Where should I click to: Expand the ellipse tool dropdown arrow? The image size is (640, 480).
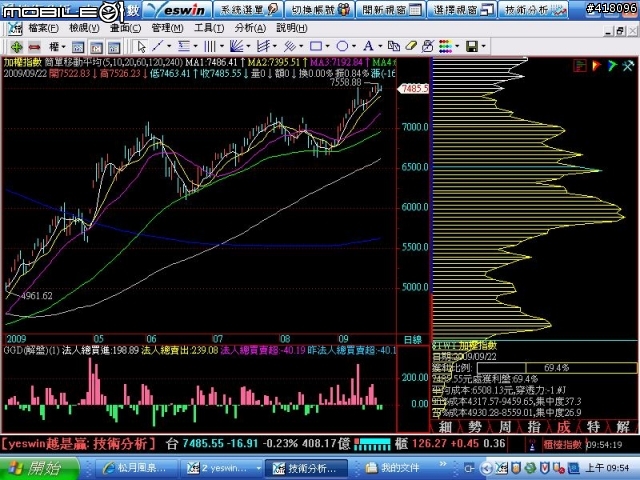pos(353,46)
